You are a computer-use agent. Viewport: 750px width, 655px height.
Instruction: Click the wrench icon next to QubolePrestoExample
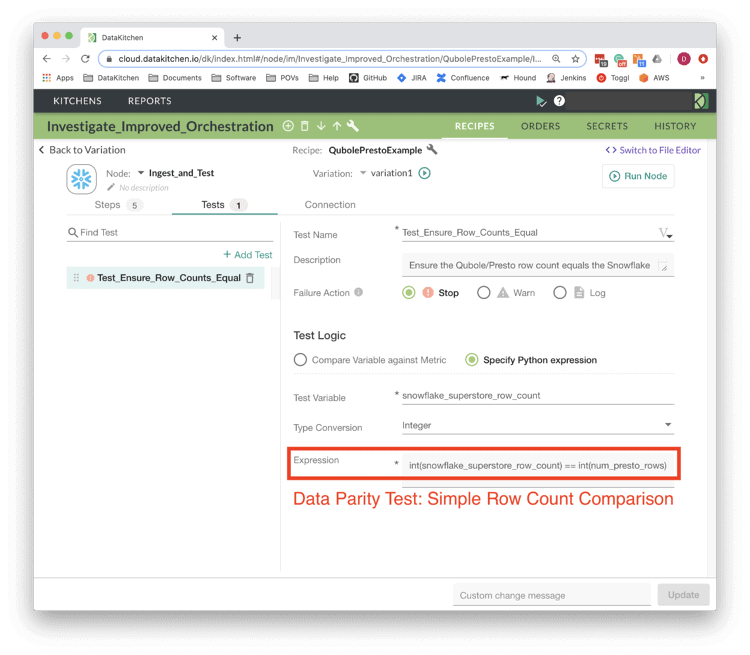click(432, 150)
